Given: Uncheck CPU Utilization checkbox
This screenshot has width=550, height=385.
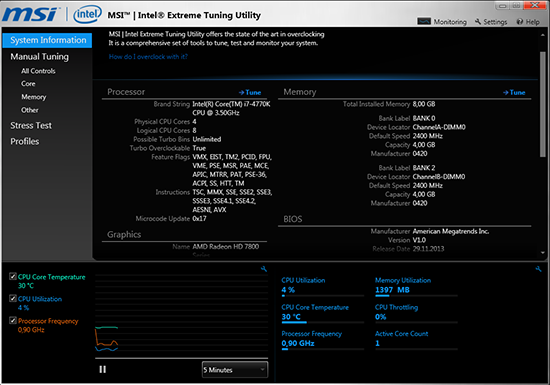Looking at the screenshot, I should tap(13, 298).
